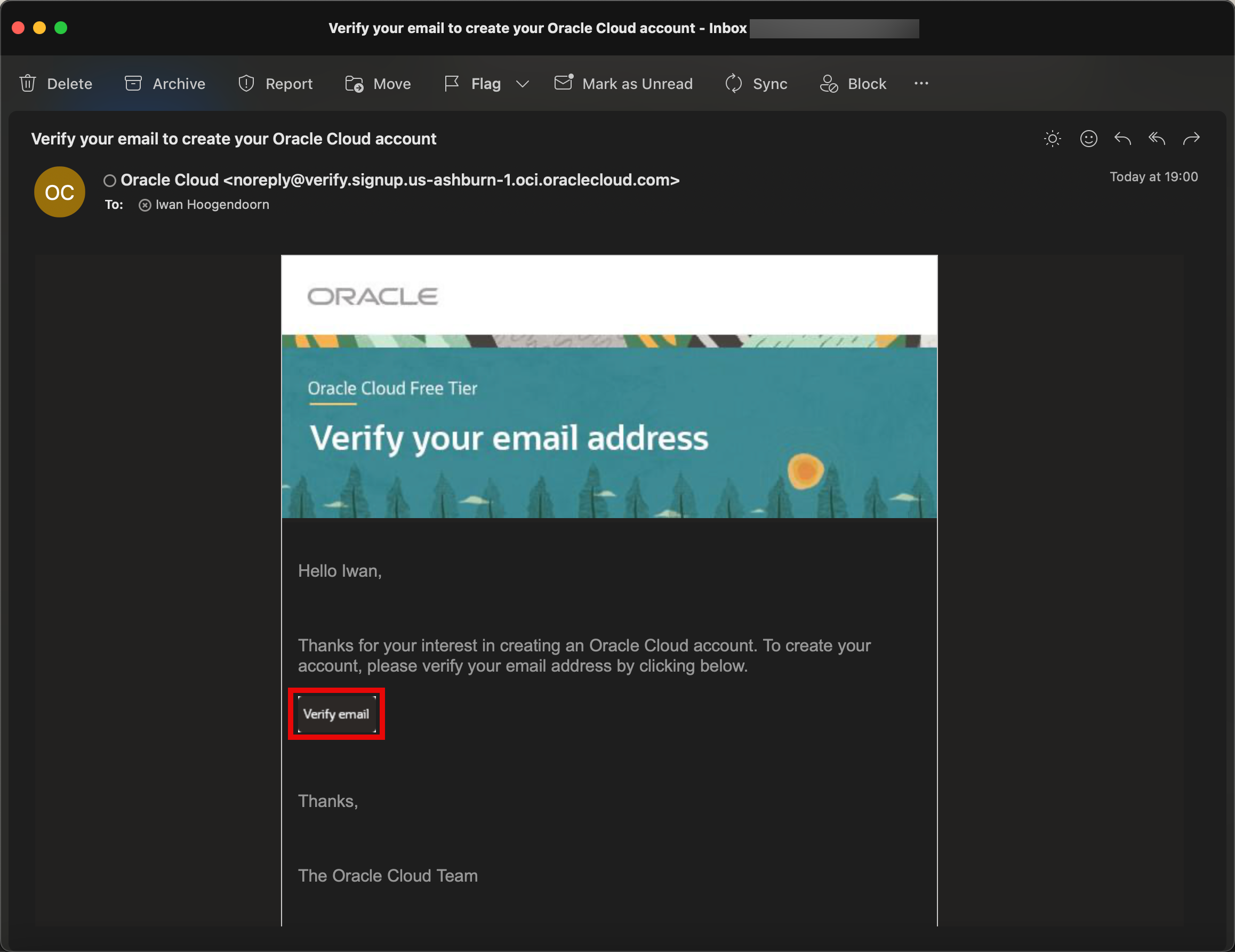
Task: Flag this email message
Action: click(x=473, y=84)
